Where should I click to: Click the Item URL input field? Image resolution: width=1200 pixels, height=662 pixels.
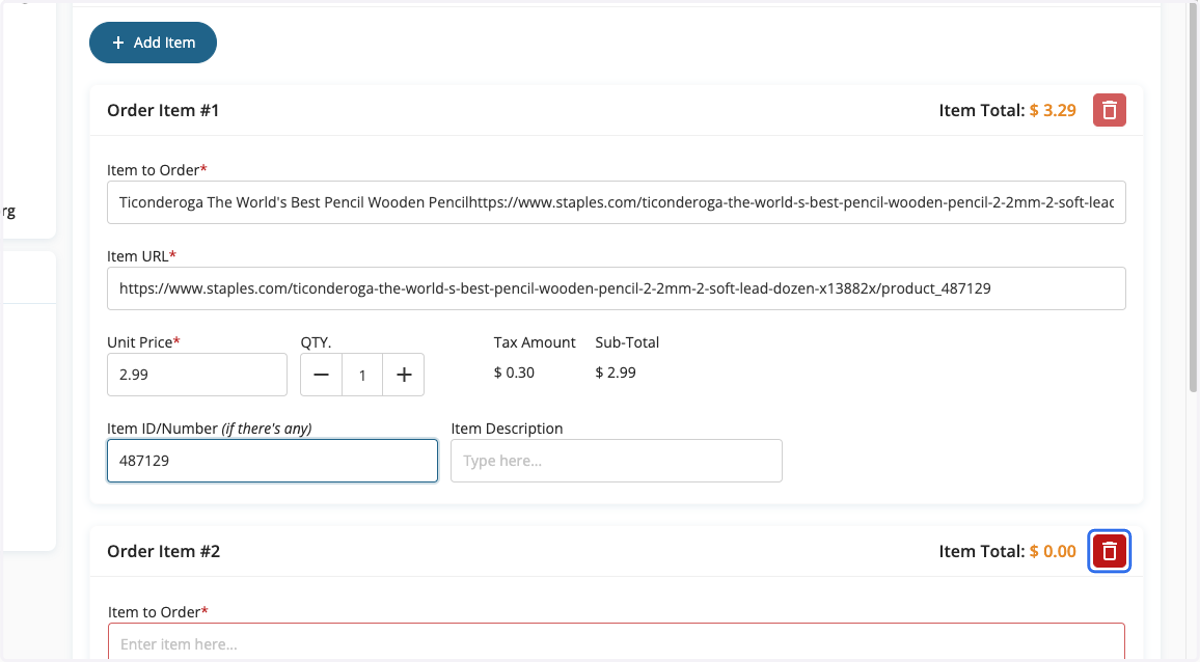click(616, 288)
